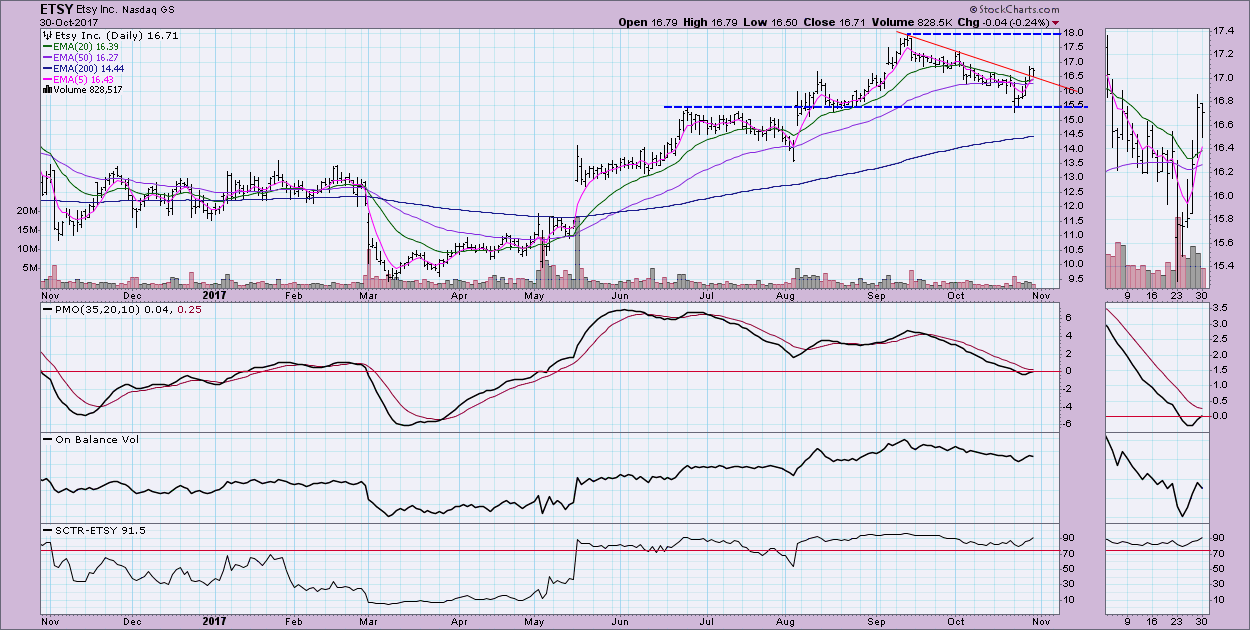The width and height of the screenshot is (1250, 630).
Task: Click the volume bars icon in the legend
Action: pyautogui.click(x=45, y=89)
